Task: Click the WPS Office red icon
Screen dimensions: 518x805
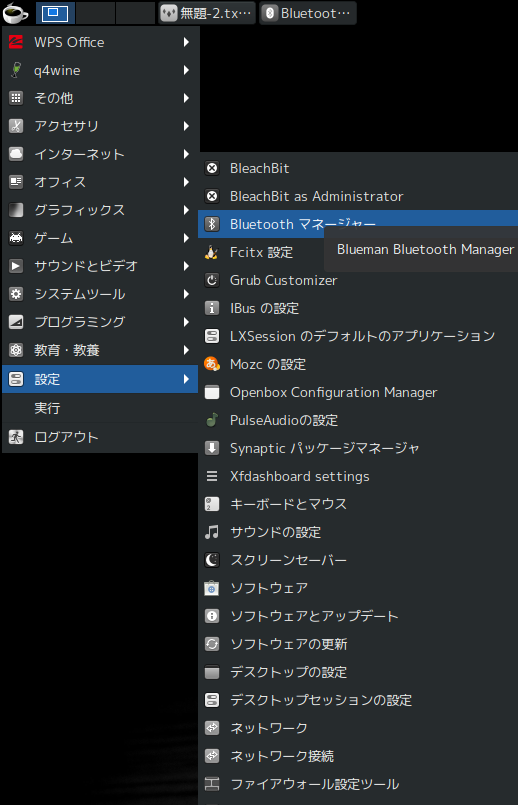Action: (16, 42)
